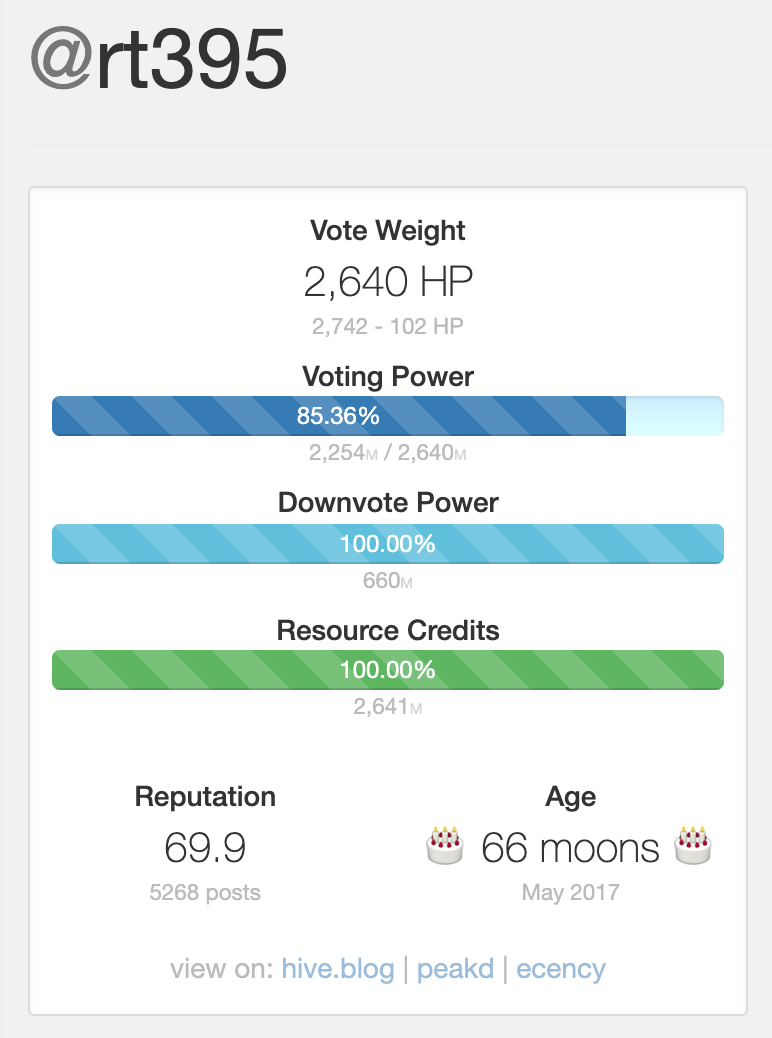
Task: Open the ecency profile link
Action: click(x=561, y=969)
